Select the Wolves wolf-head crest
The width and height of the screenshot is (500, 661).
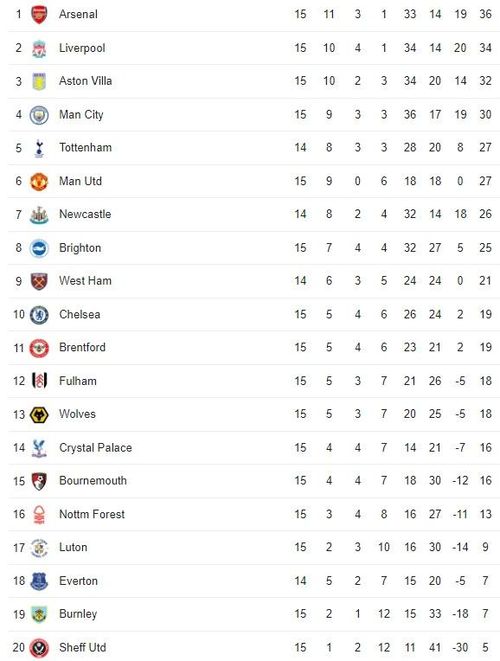coord(39,415)
